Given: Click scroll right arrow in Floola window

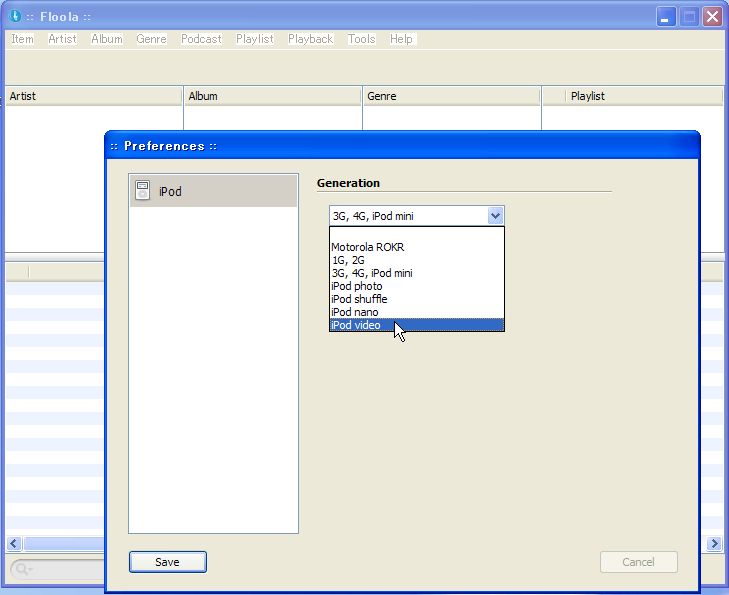Looking at the screenshot, I should [x=714, y=543].
